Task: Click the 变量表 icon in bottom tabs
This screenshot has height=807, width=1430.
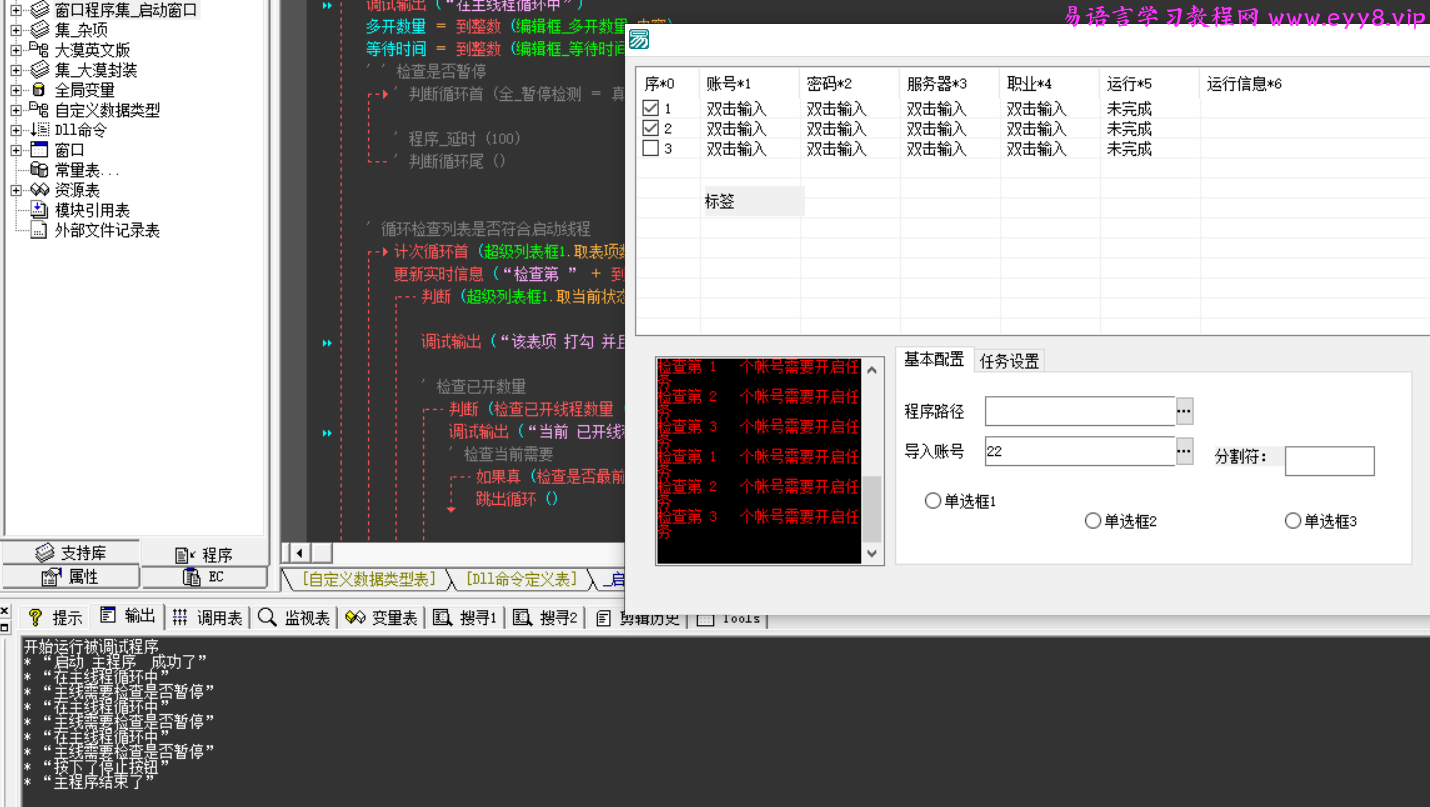Action: click(x=355, y=617)
